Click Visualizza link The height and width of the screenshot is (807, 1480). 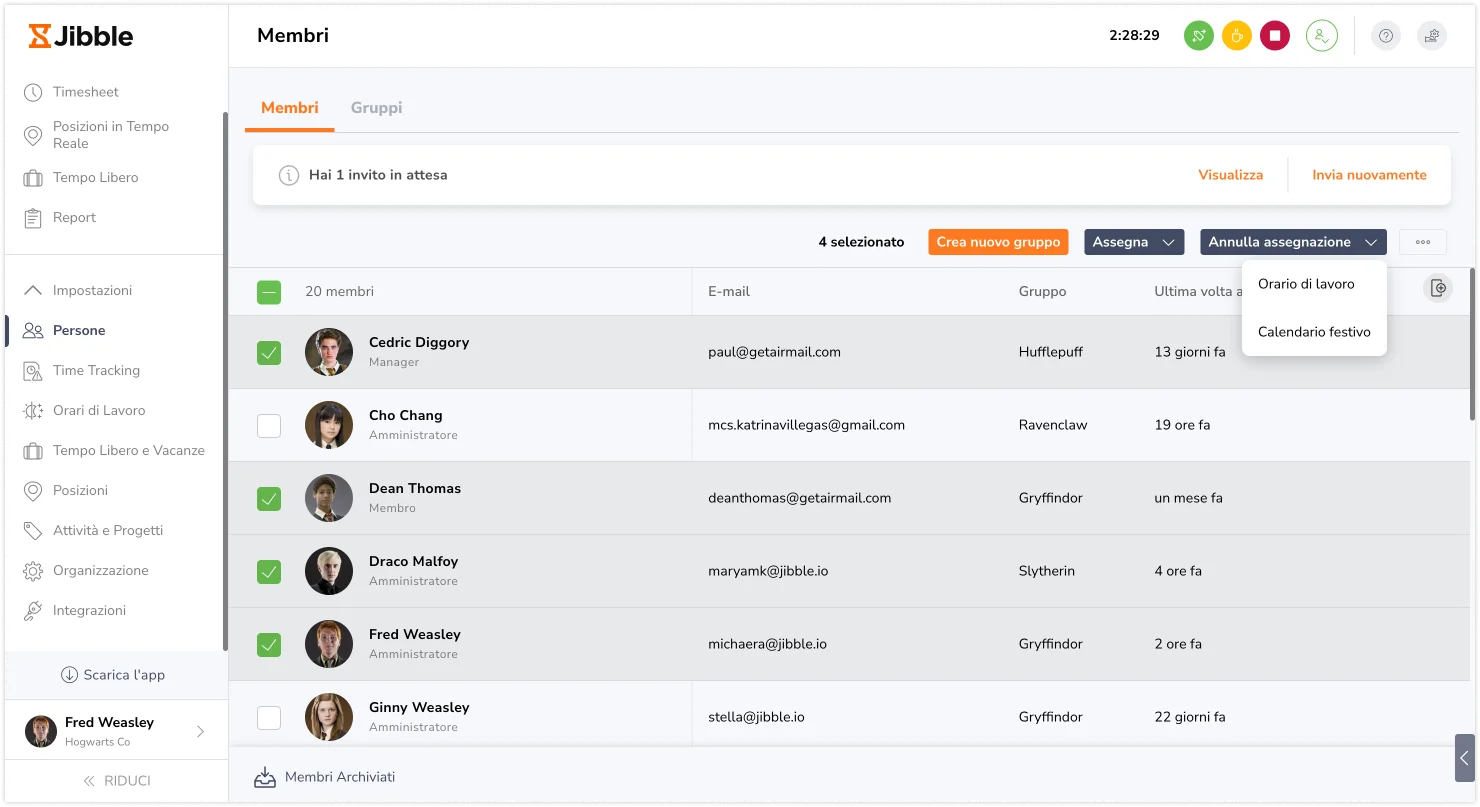(1230, 175)
